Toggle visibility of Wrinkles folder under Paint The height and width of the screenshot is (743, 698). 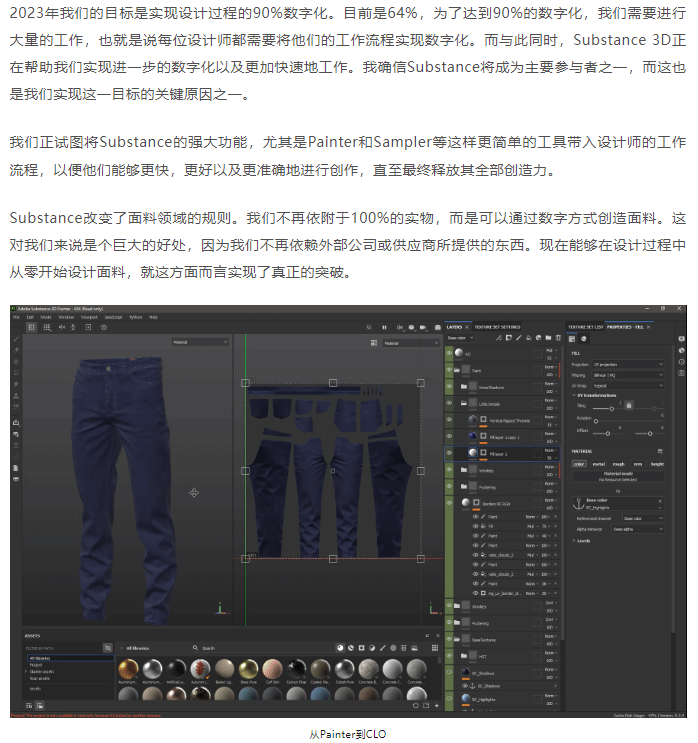(449, 470)
